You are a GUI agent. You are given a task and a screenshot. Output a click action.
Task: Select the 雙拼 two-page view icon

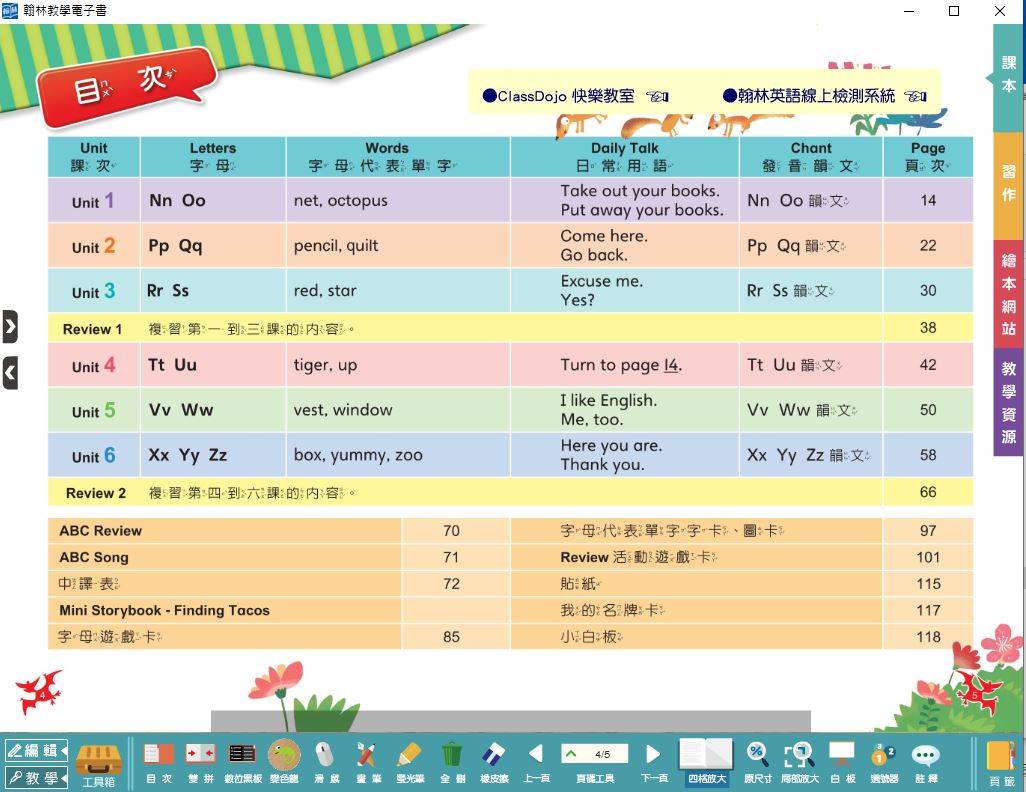(x=200, y=763)
